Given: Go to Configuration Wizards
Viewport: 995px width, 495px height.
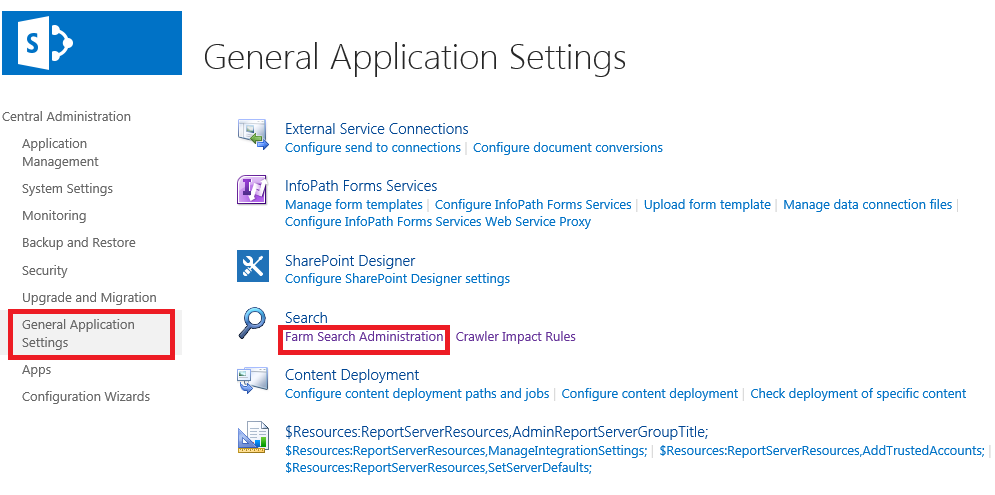Looking at the screenshot, I should click(x=86, y=397).
